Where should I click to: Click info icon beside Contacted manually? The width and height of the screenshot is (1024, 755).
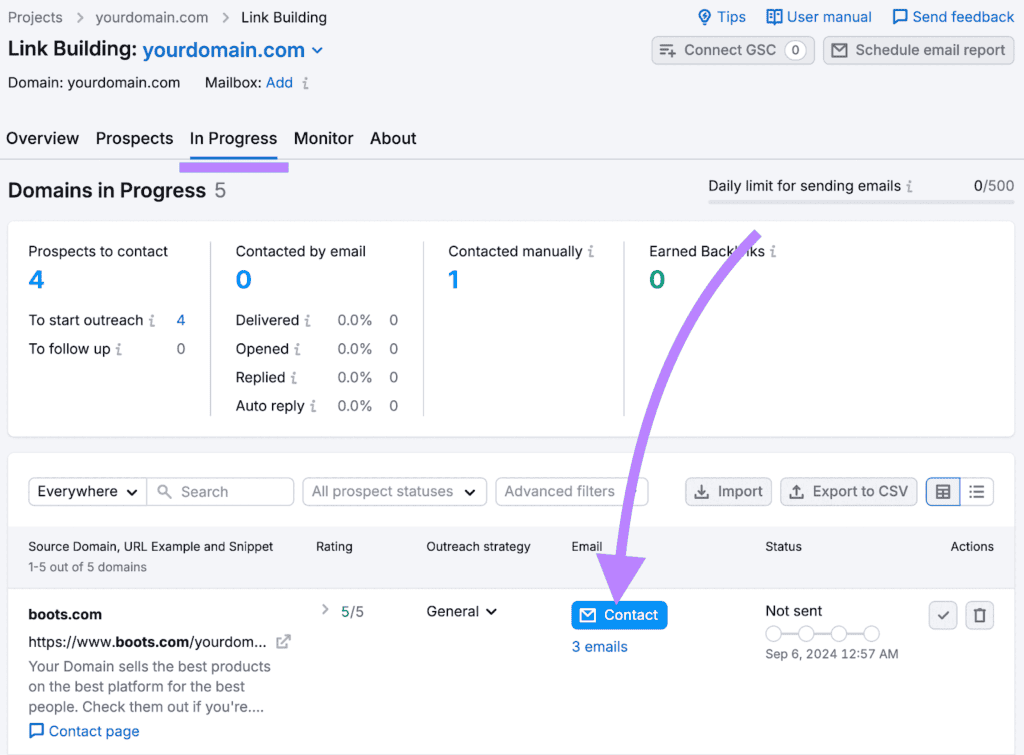point(591,252)
